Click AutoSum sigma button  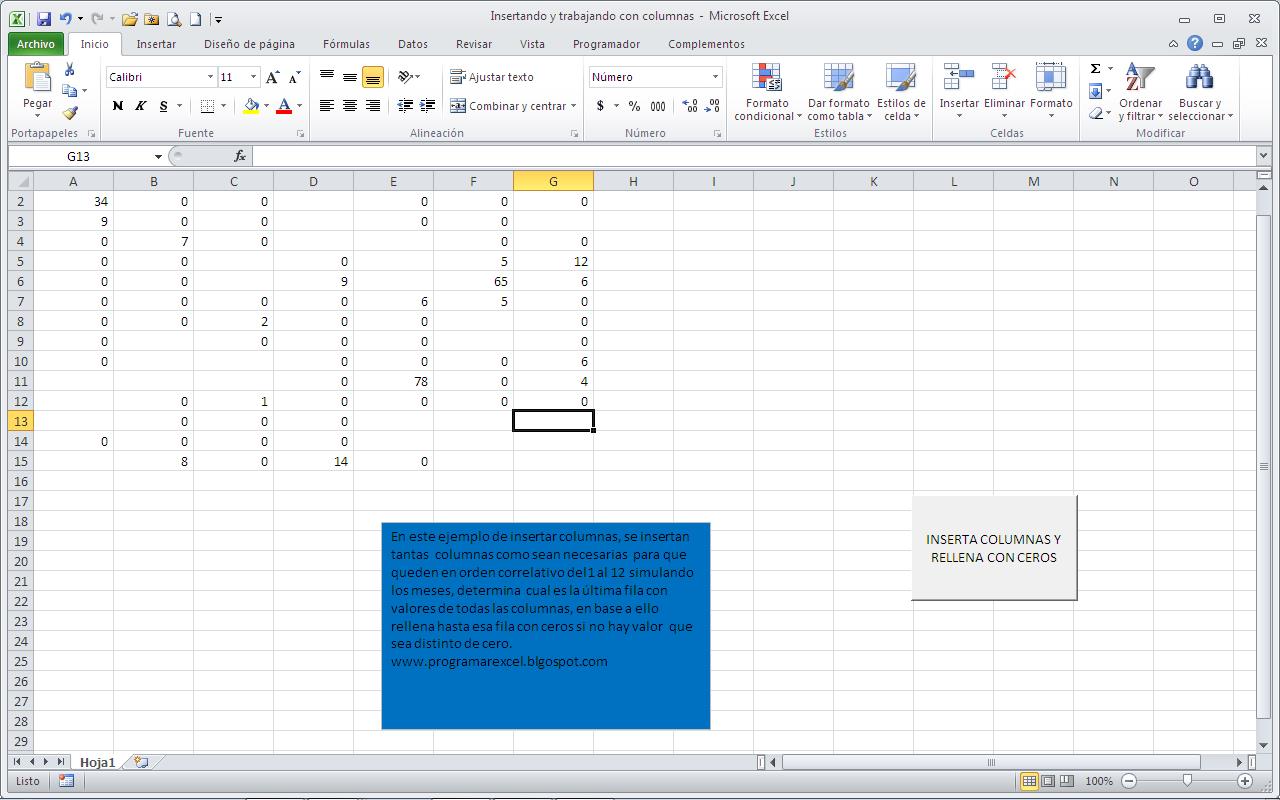point(1096,69)
